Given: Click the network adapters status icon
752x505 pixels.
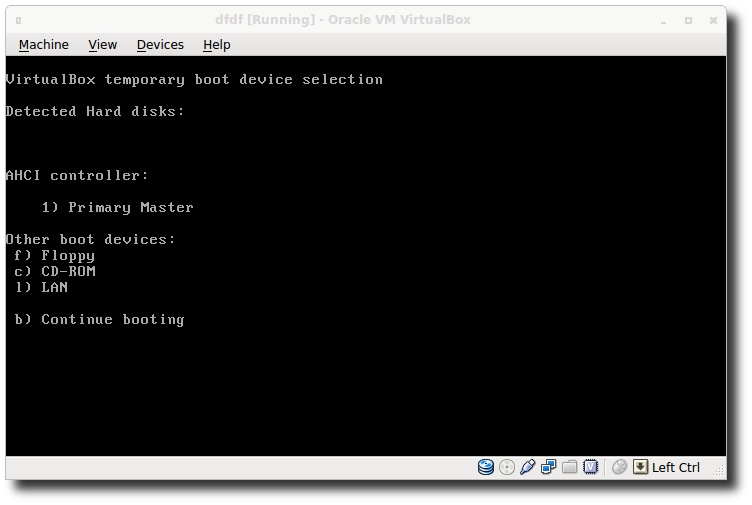Looking at the screenshot, I should coord(549,467).
